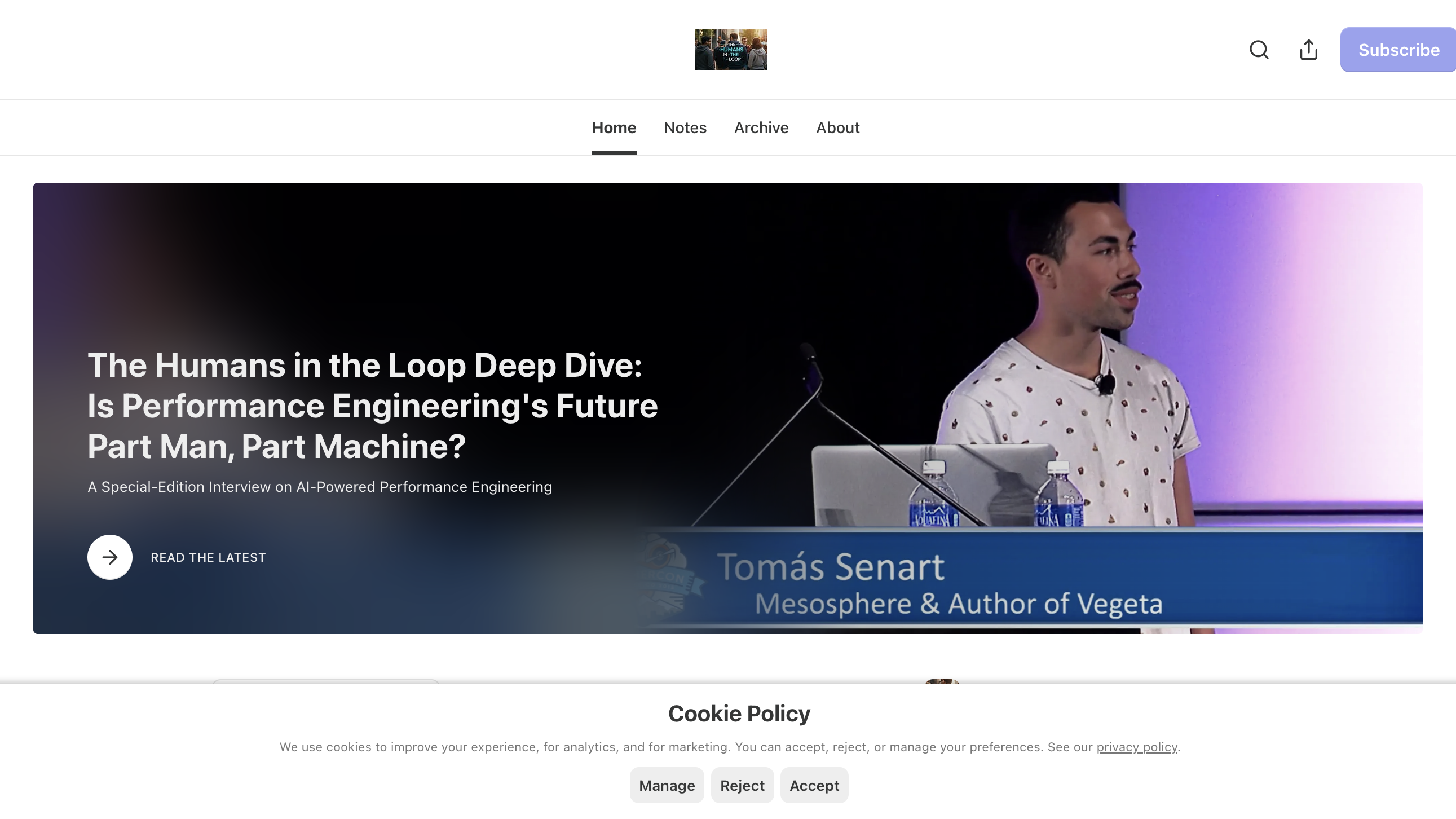Open the Archive tab

[x=761, y=127]
